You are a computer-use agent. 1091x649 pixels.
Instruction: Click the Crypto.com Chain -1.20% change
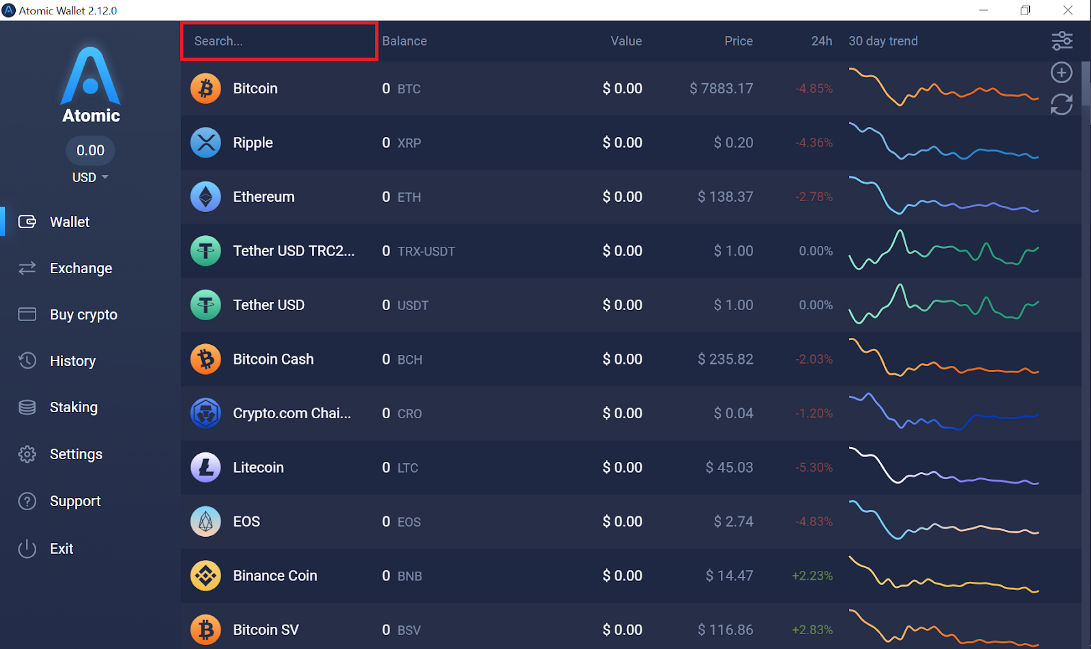(x=813, y=413)
